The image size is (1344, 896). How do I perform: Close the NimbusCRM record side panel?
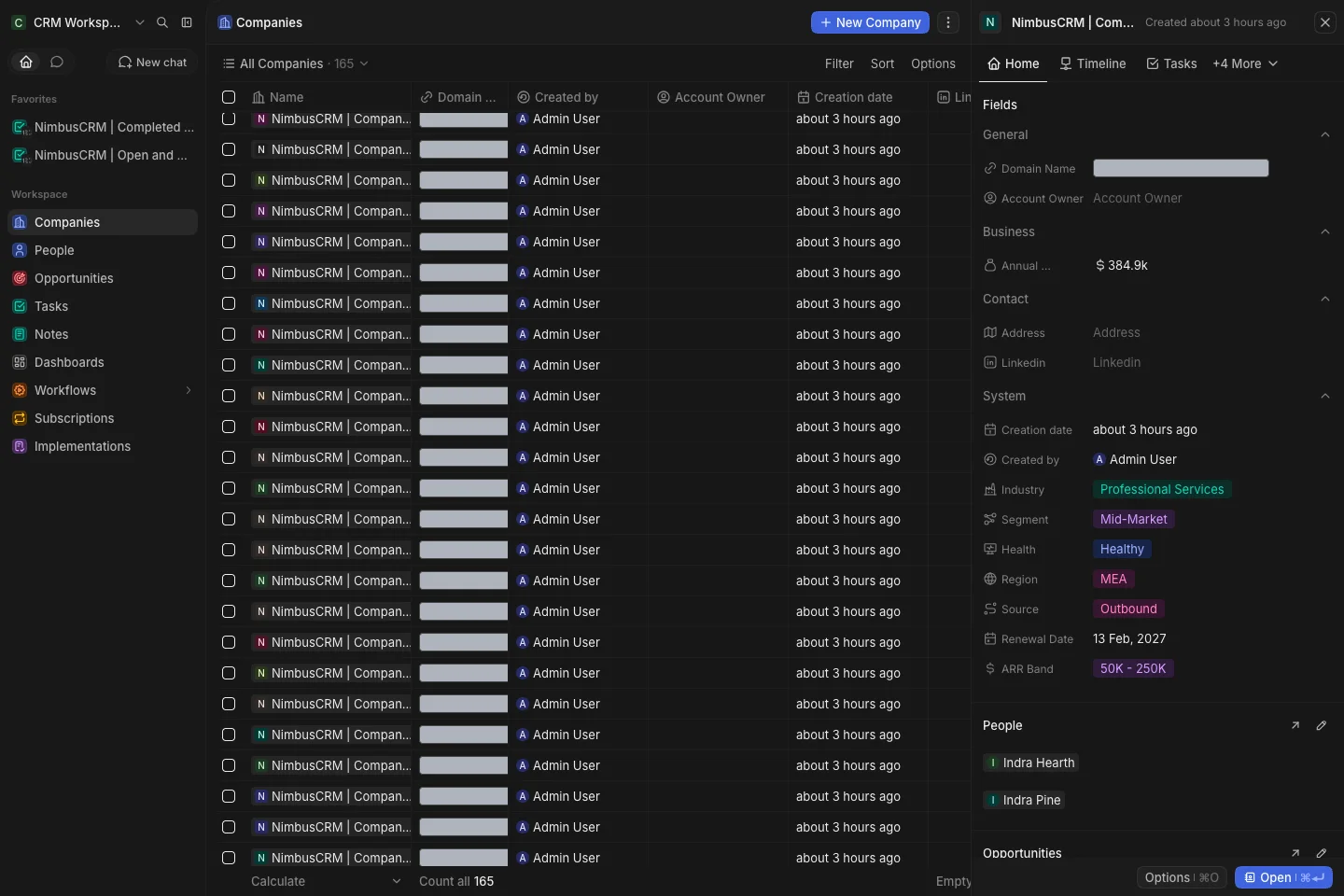coord(1325,22)
